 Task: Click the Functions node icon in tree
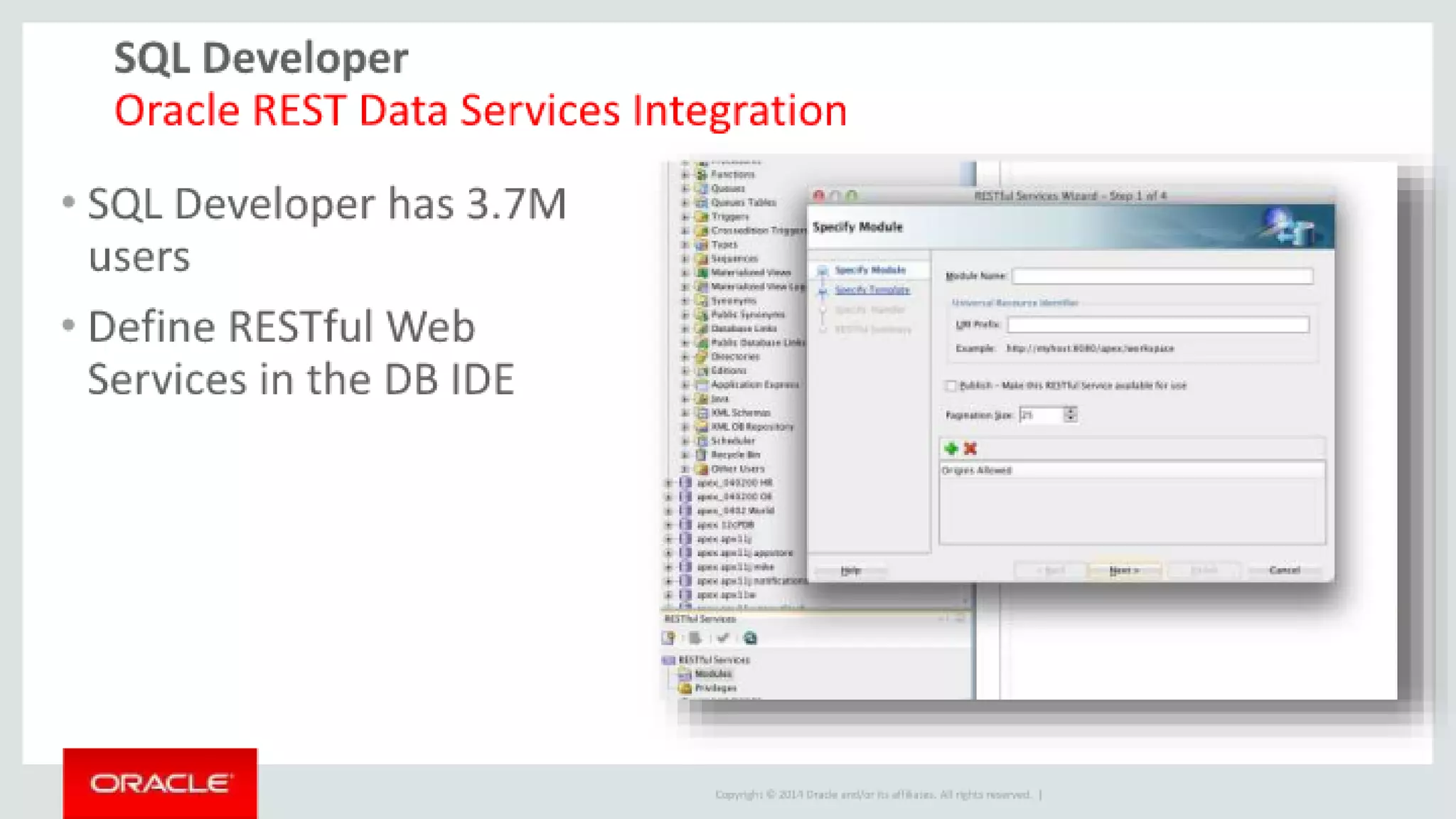click(x=701, y=174)
